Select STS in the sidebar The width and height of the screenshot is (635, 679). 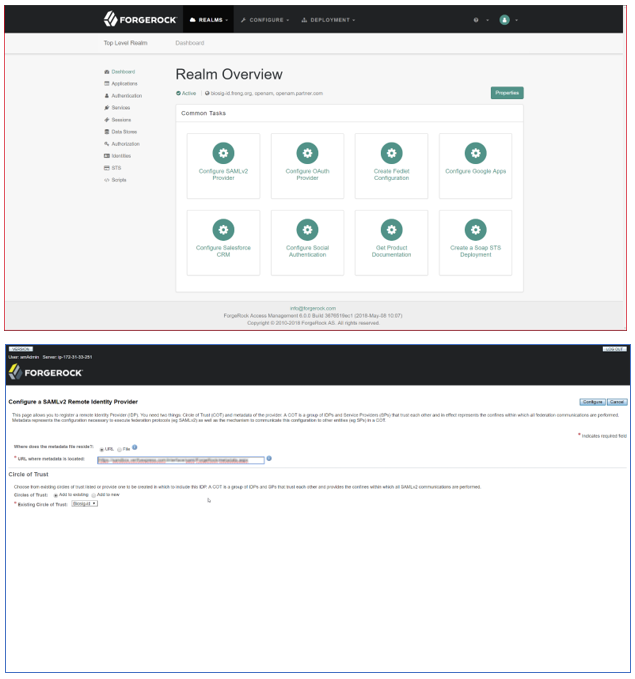point(113,168)
